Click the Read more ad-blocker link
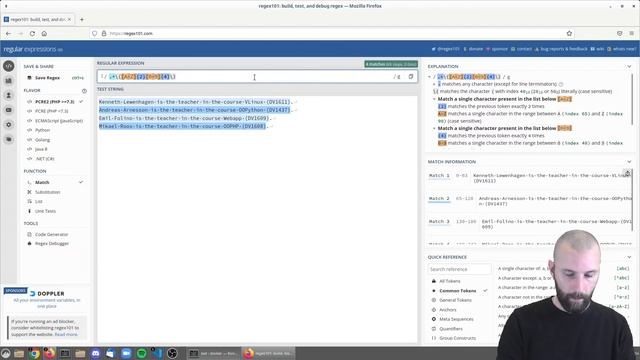640x360 pixels. pos(66,334)
